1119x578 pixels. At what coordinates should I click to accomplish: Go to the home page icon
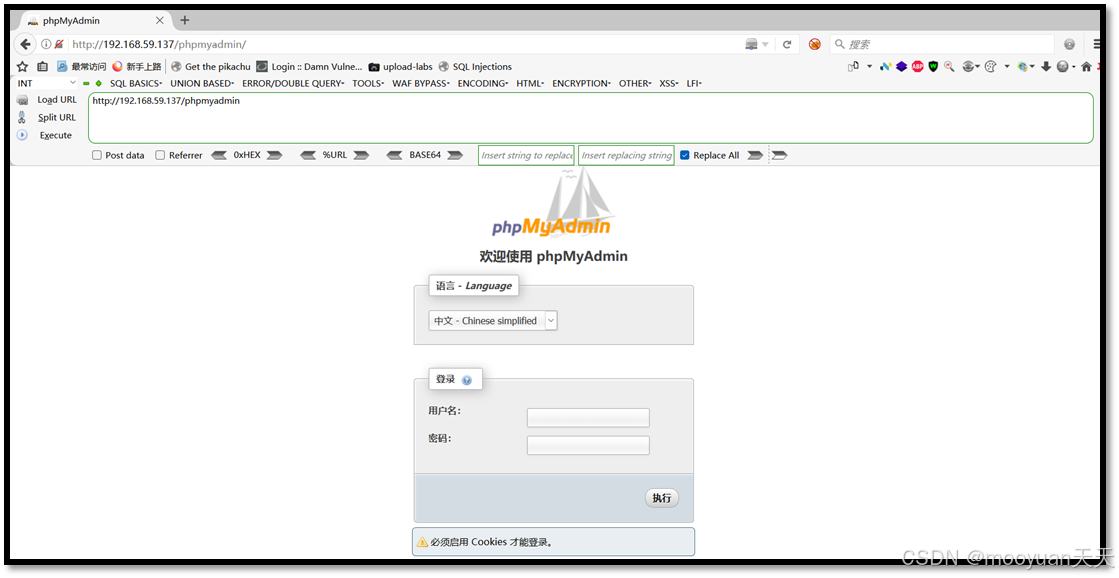tap(1086, 66)
